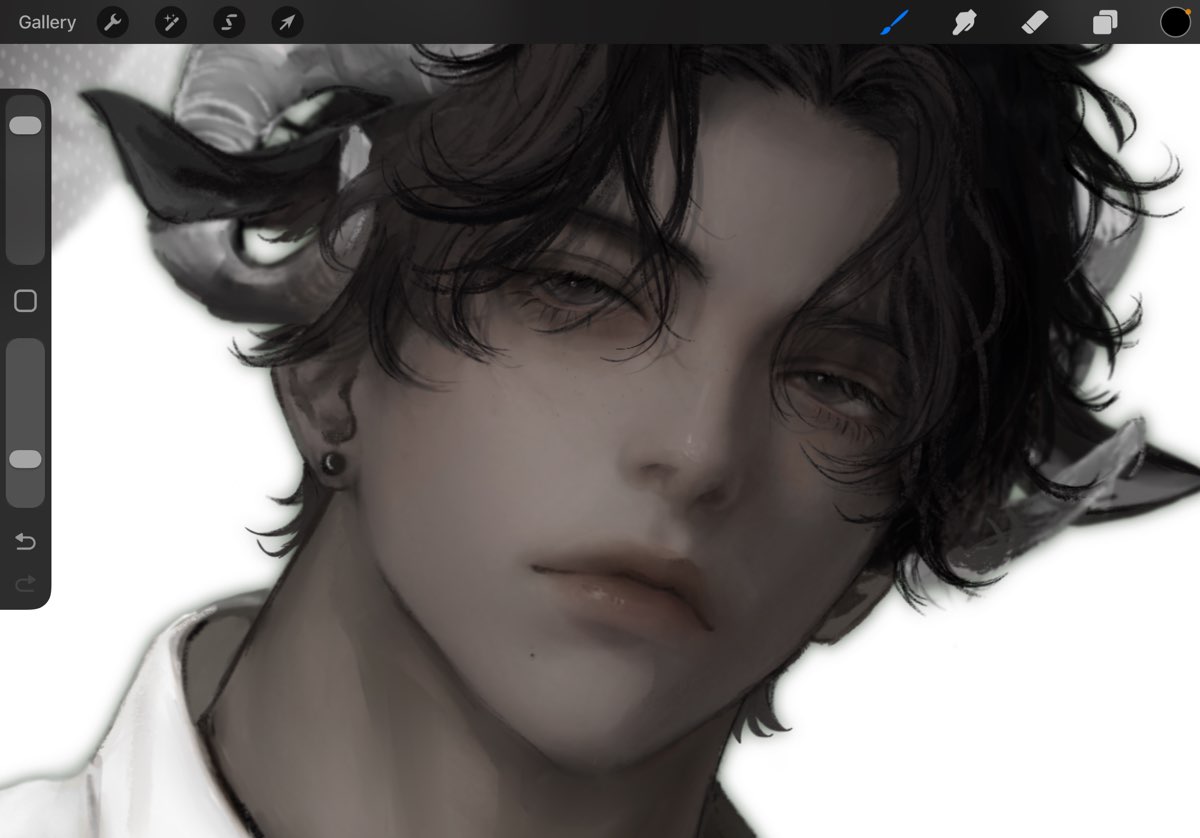Viewport: 1200px width, 838px height.
Task: Activate the Selection S-ribbon tool
Action: 229,22
